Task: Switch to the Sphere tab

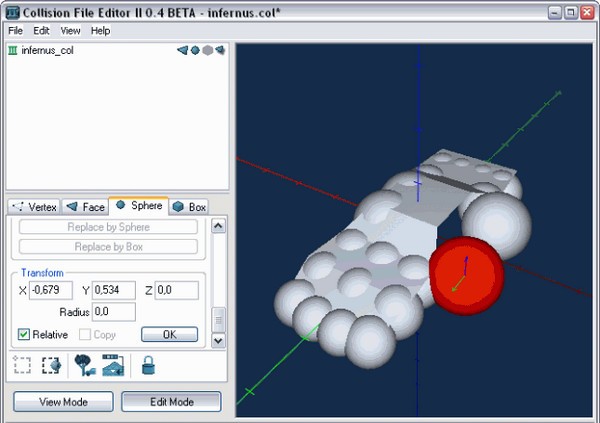Action: 139,206
